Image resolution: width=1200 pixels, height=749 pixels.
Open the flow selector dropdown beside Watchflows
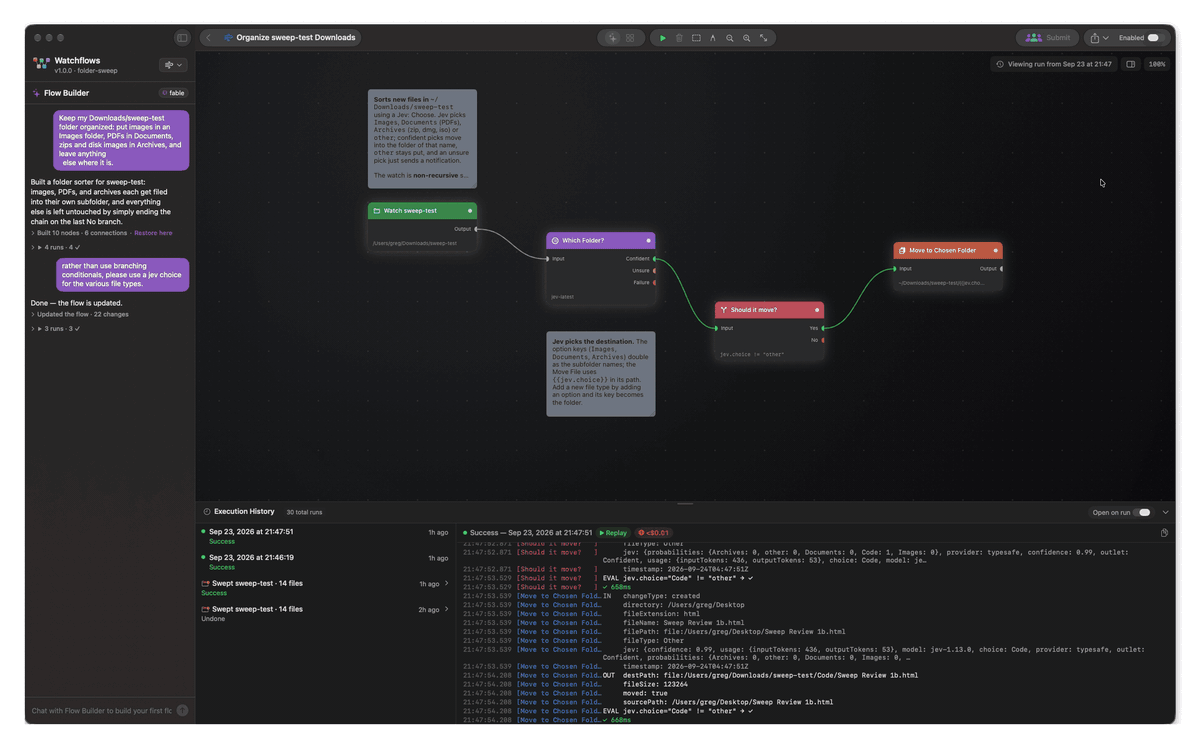173,65
